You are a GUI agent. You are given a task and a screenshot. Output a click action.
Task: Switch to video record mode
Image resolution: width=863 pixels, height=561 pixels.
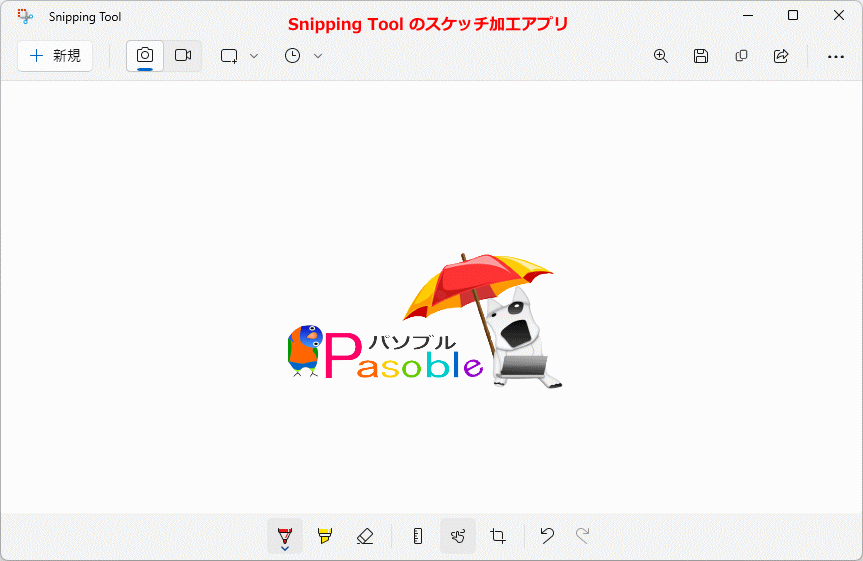[x=183, y=56]
